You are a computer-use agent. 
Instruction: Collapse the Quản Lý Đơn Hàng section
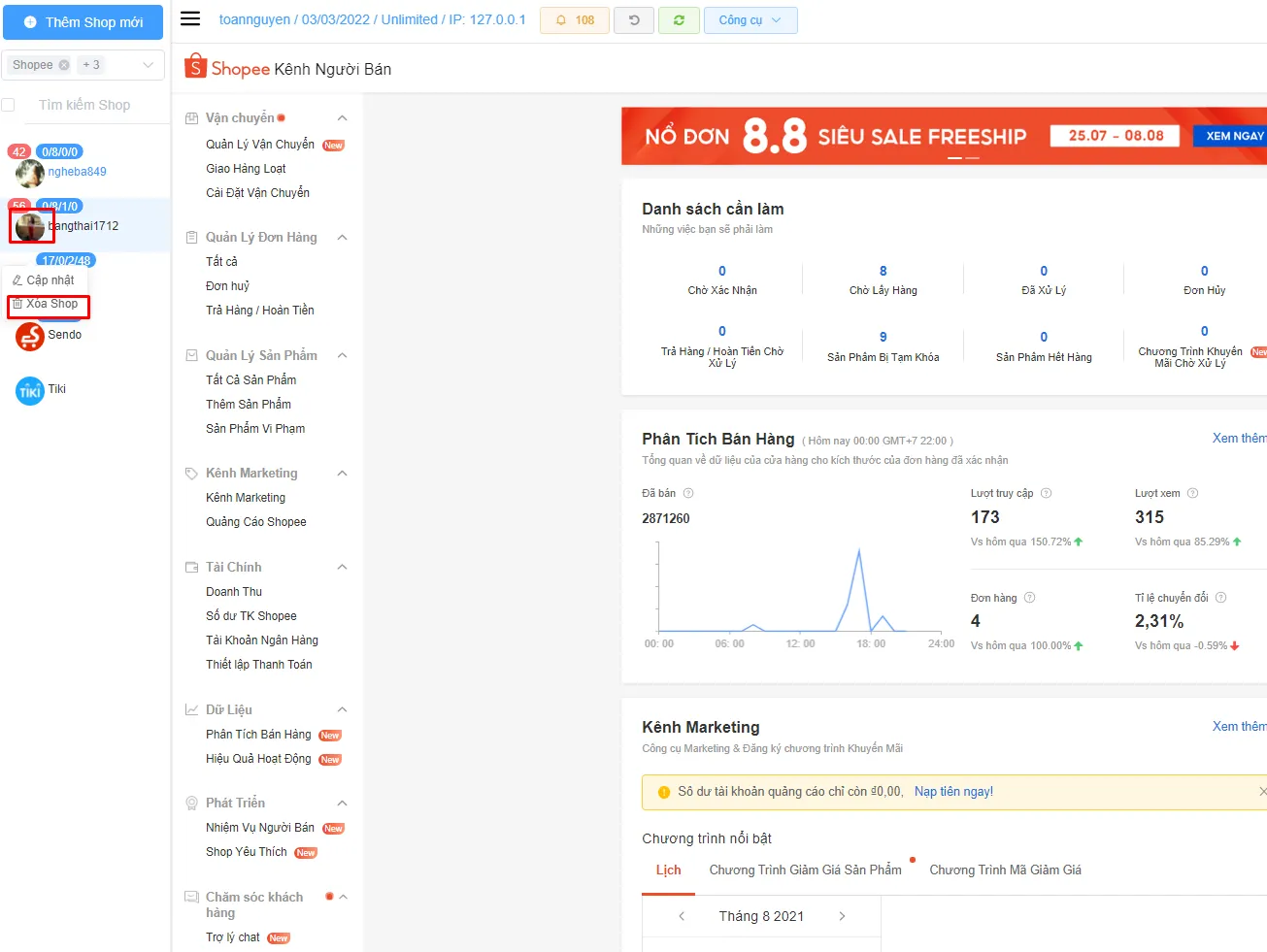pos(342,238)
